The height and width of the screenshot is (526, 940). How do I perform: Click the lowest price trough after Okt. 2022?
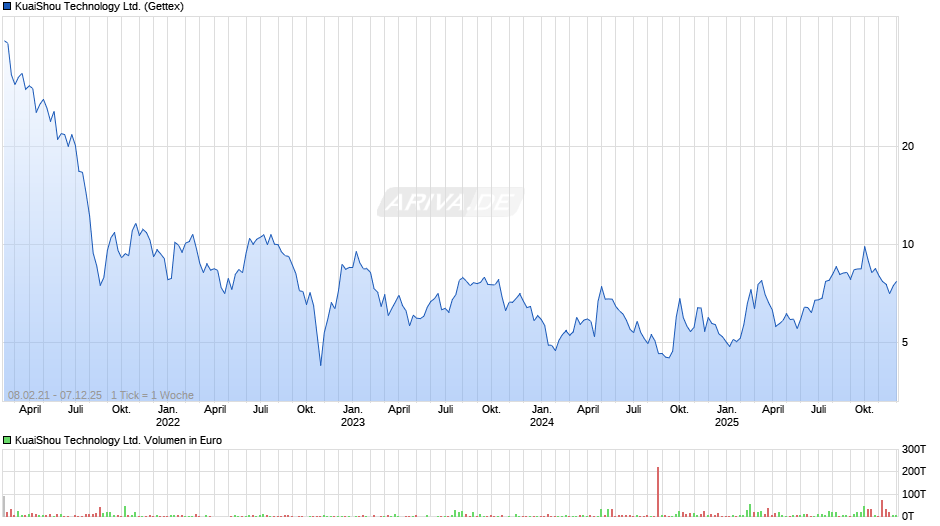pyautogui.click(x=321, y=365)
